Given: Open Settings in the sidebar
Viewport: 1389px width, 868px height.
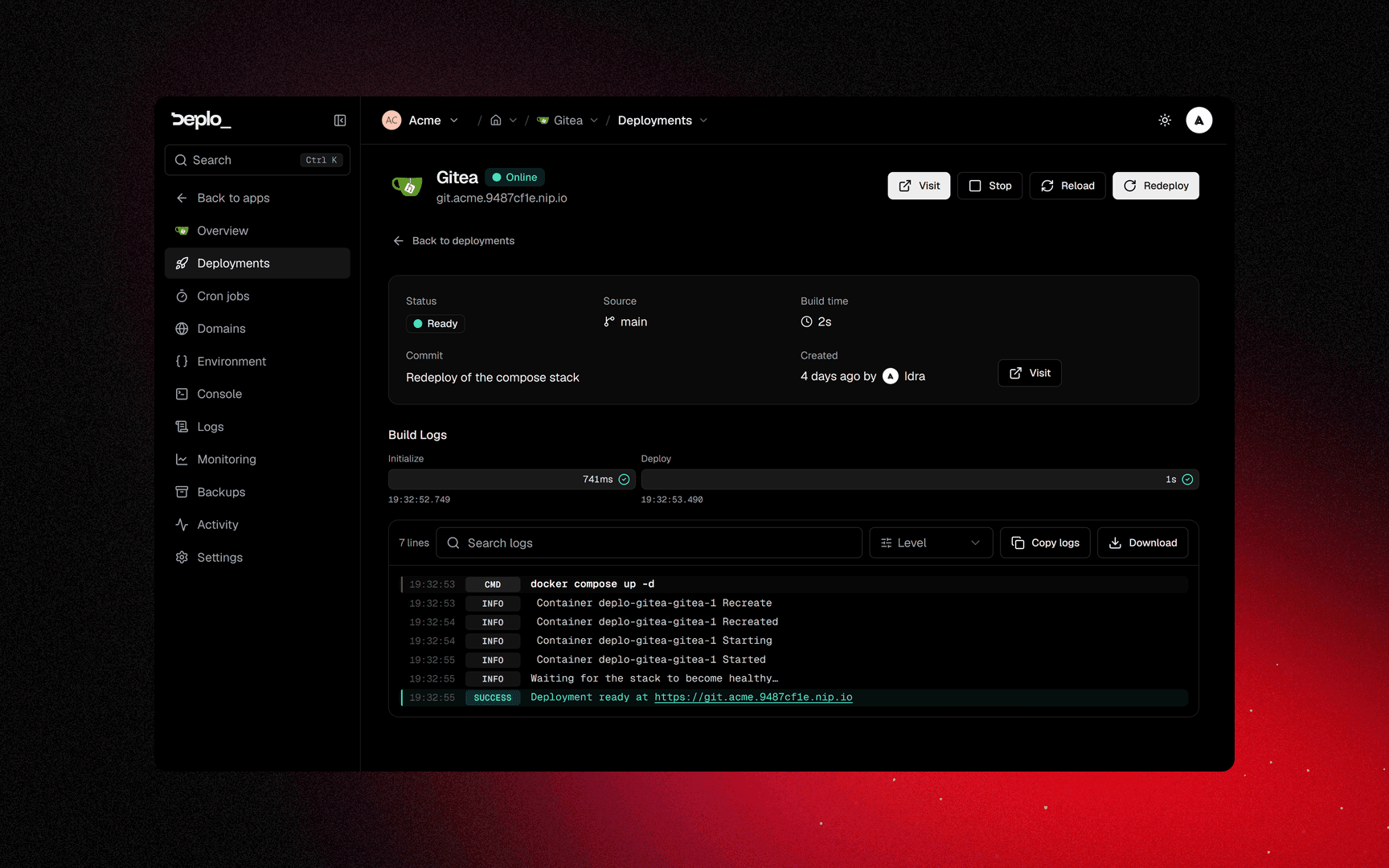Looking at the screenshot, I should tap(257, 558).
